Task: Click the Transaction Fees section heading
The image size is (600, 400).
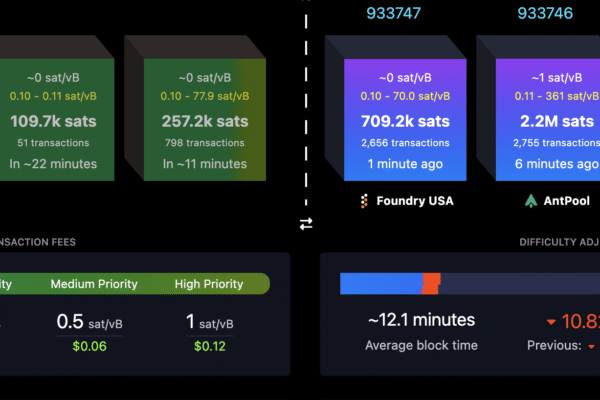Action: [x=38, y=241]
